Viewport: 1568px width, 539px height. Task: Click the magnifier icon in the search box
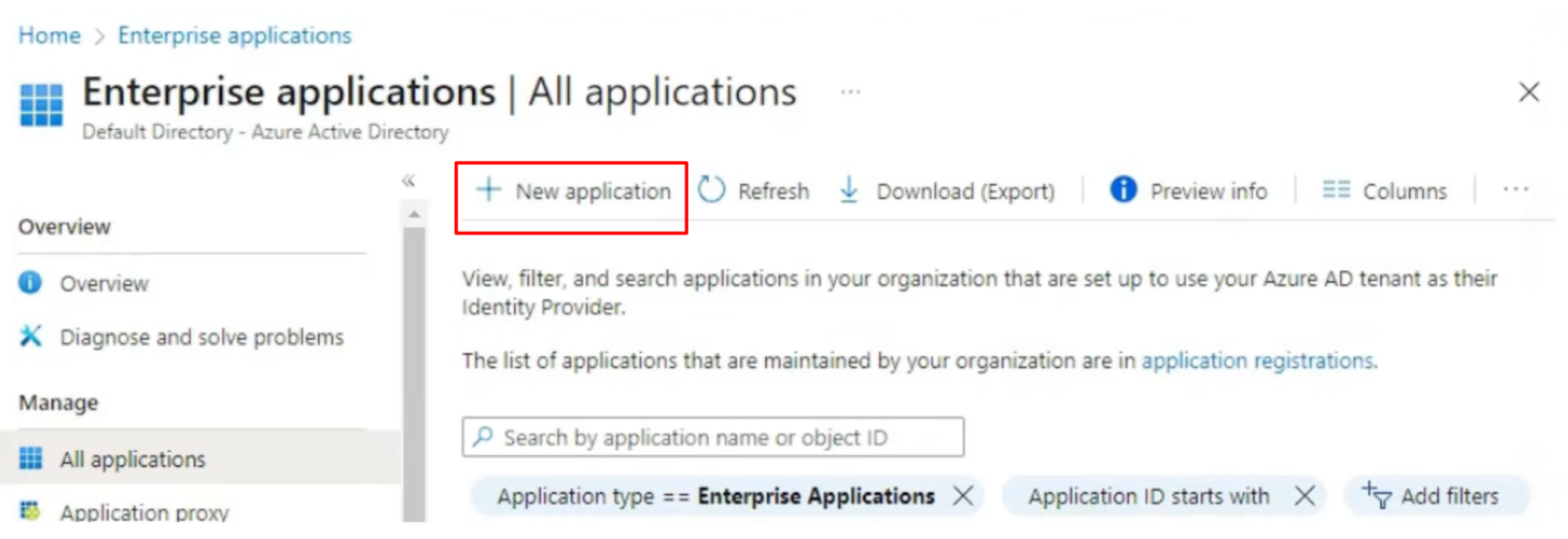pyautogui.click(x=483, y=436)
